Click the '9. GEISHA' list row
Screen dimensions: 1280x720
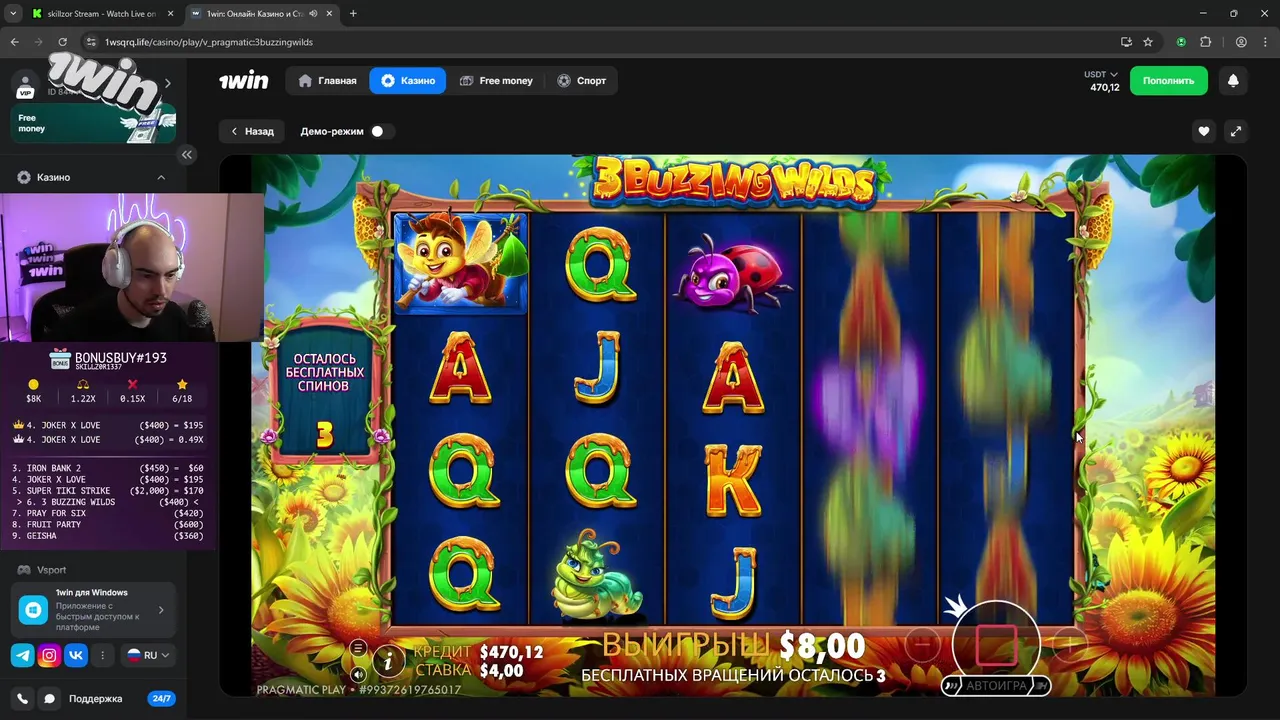[x=106, y=536]
